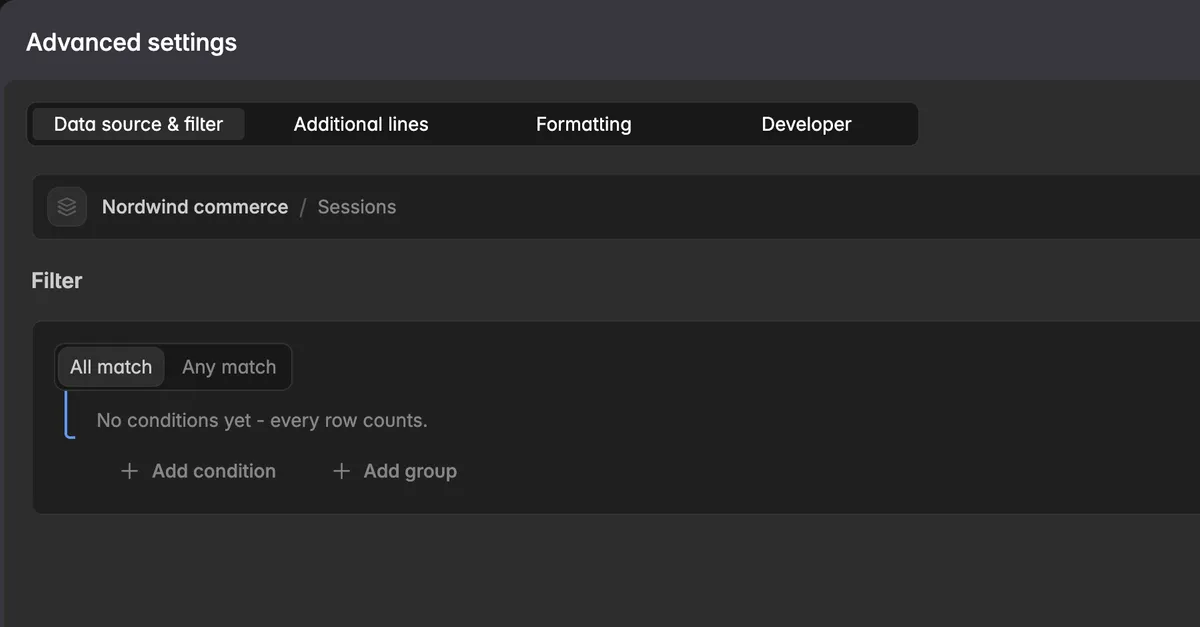This screenshot has width=1200, height=627.
Task: Open the Data source & filter tab
Action: [138, 124]
